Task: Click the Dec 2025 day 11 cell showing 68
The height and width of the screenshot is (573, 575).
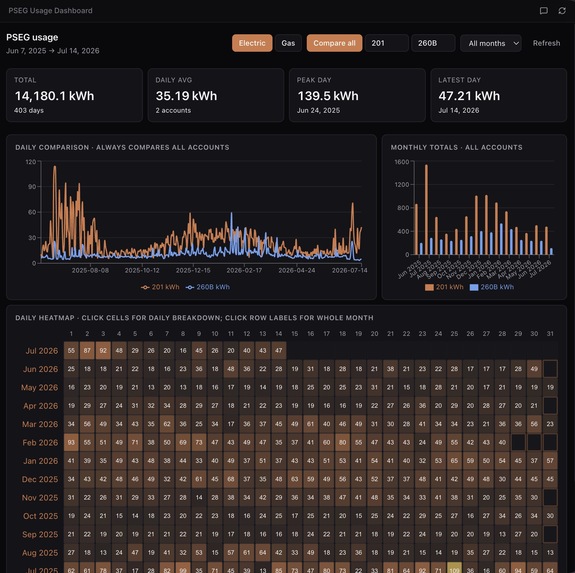Action: tap(231, 479)
